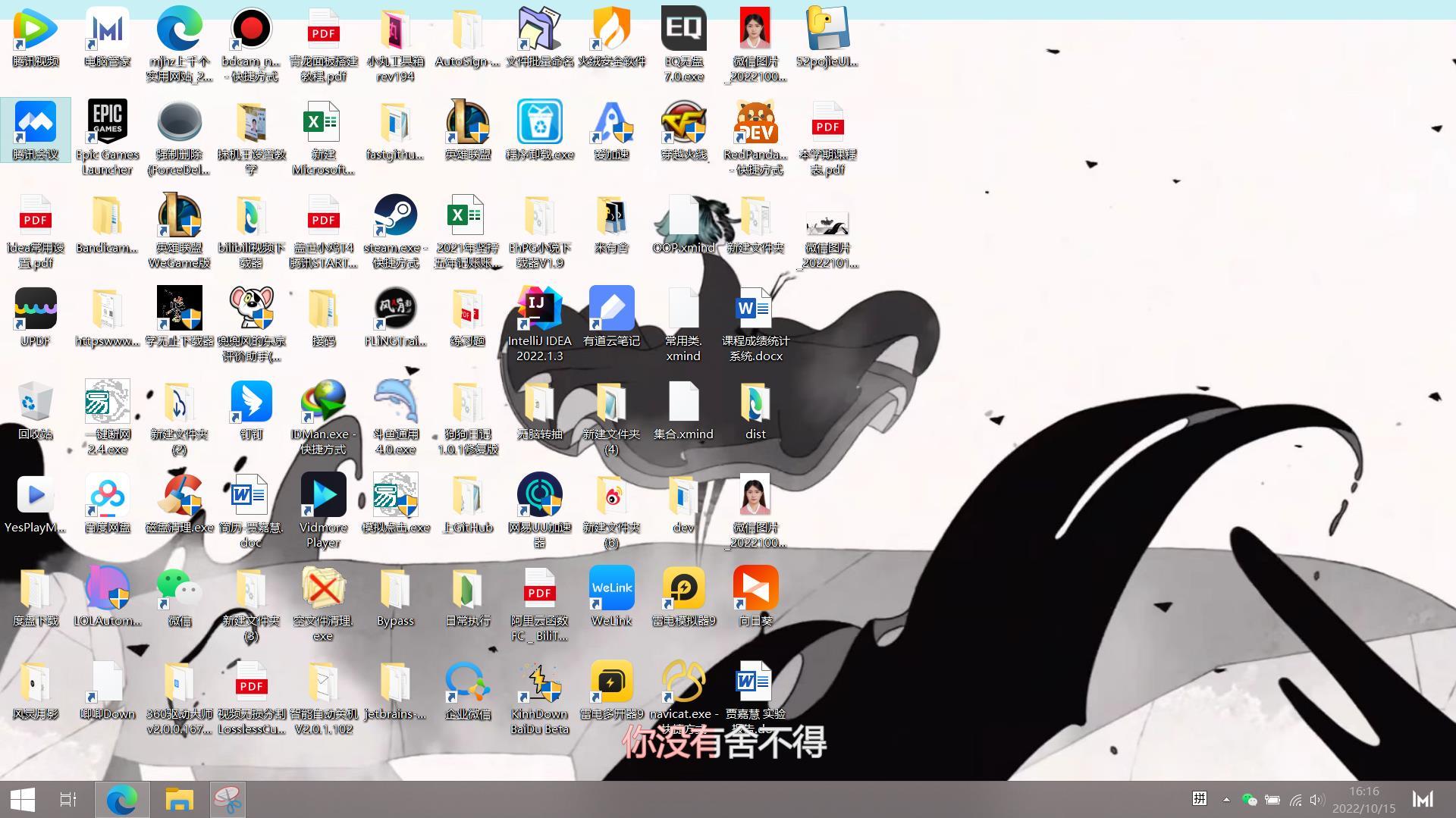Open the 雷电多开器9 shortcut
This screenshot has width=1456, height=818.
pos(611,690)
